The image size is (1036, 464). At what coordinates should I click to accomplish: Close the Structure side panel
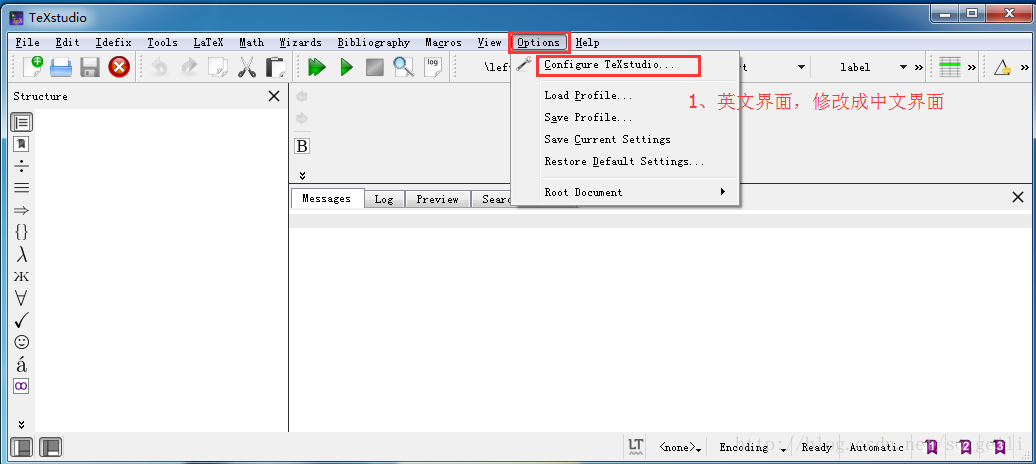tap(274, 97)
